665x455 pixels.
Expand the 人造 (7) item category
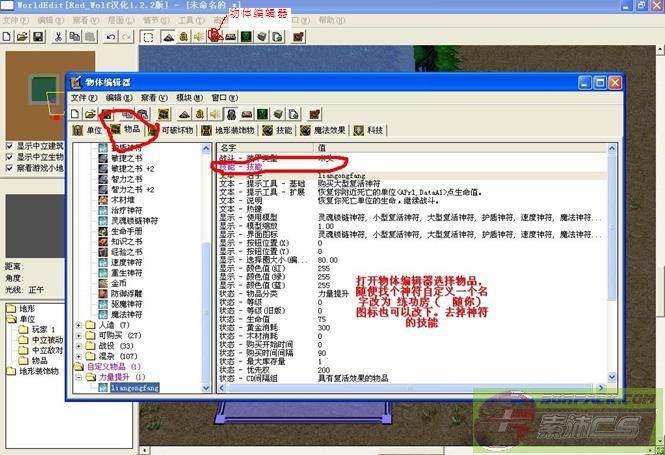79,325
